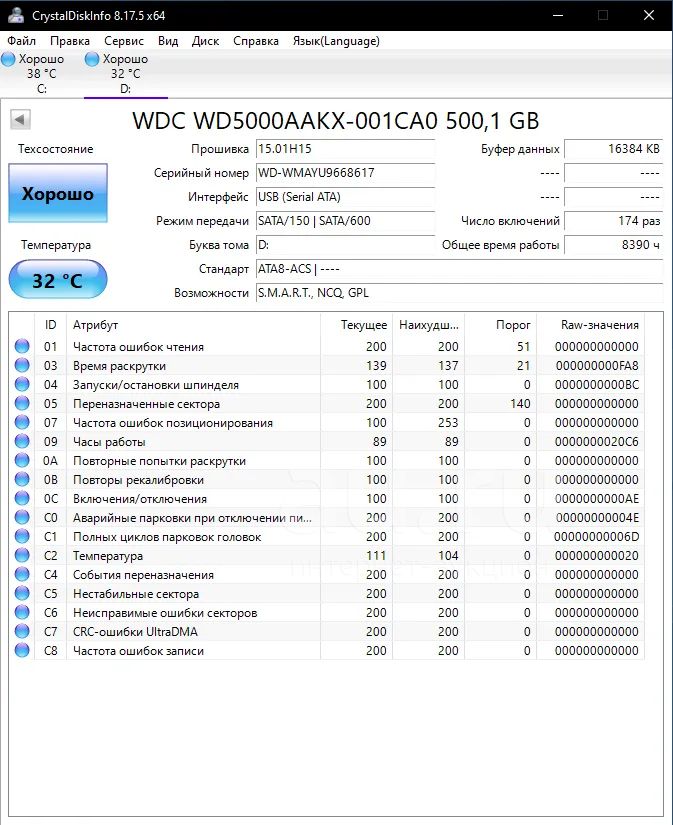Click the Raw-значения column header
Viewport: 673px width, 825px height.
pos(590,325)
